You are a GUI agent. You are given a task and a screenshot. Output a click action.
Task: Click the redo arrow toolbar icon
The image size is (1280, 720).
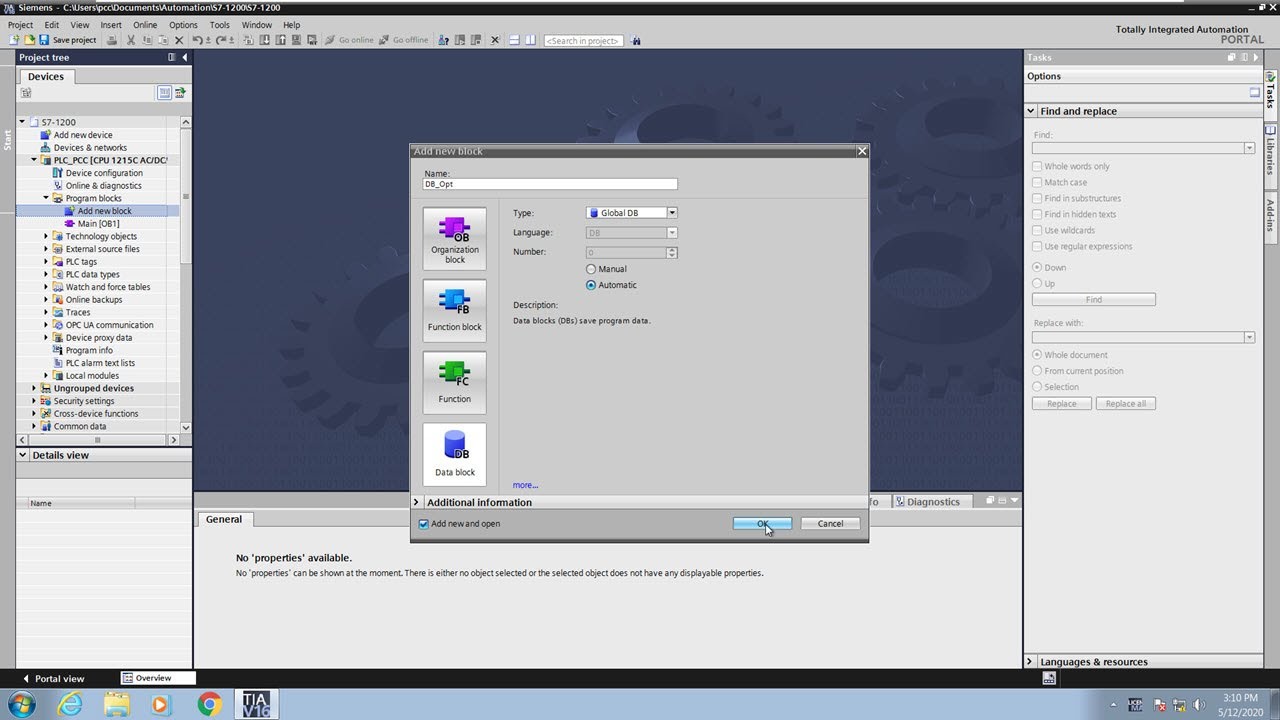pos(223,40)
